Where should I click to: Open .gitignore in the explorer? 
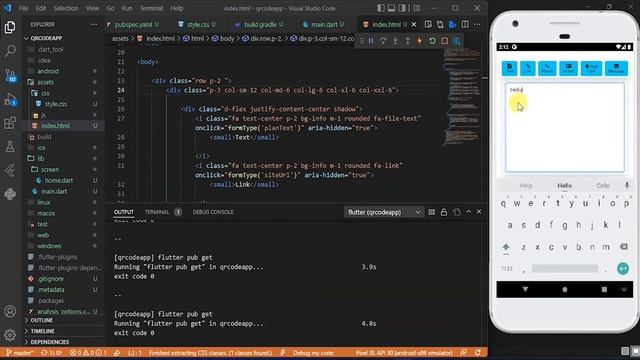click(51, 279)
